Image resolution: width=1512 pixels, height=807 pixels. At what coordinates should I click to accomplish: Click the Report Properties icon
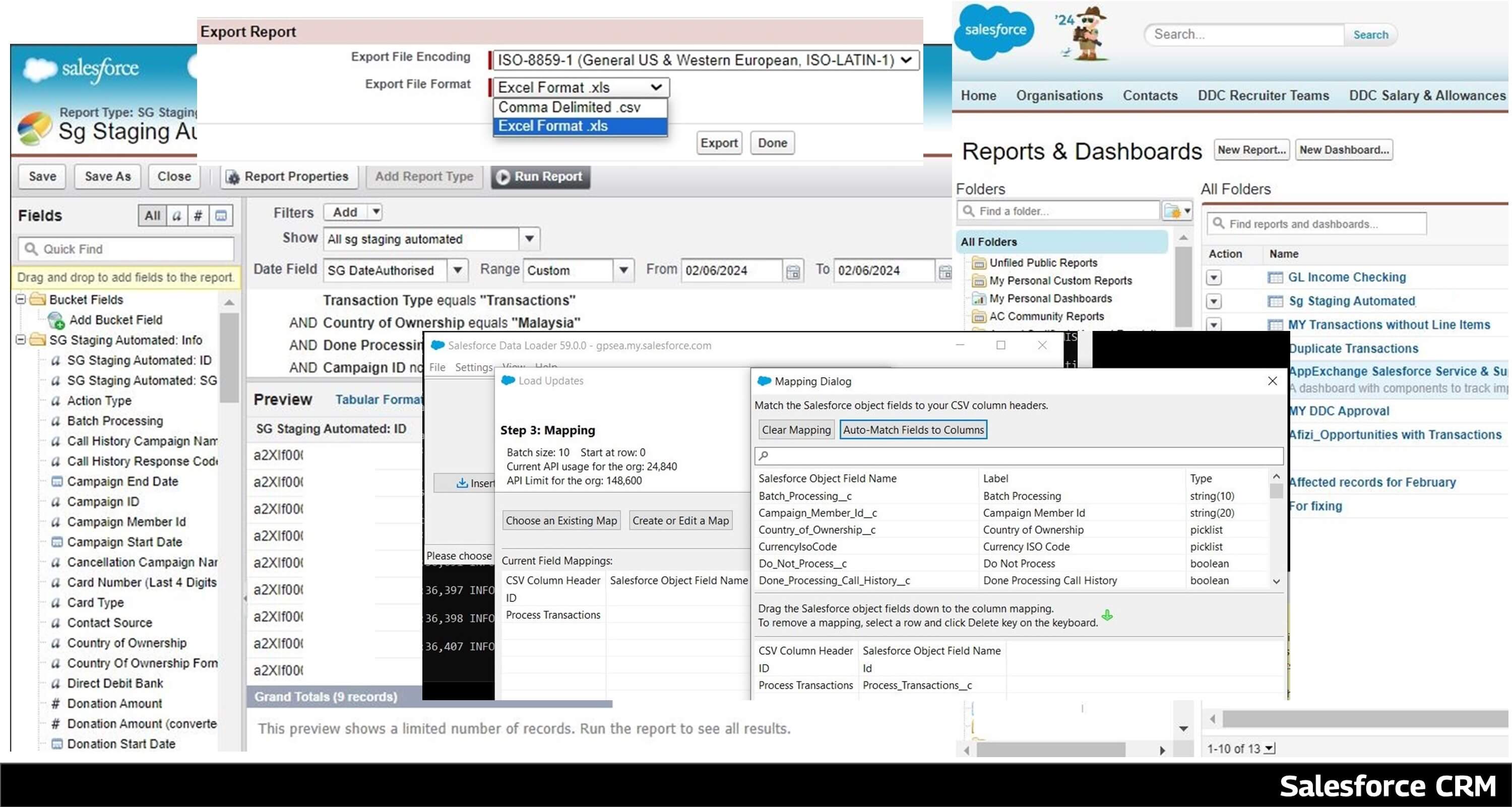[x=234, y=176]
